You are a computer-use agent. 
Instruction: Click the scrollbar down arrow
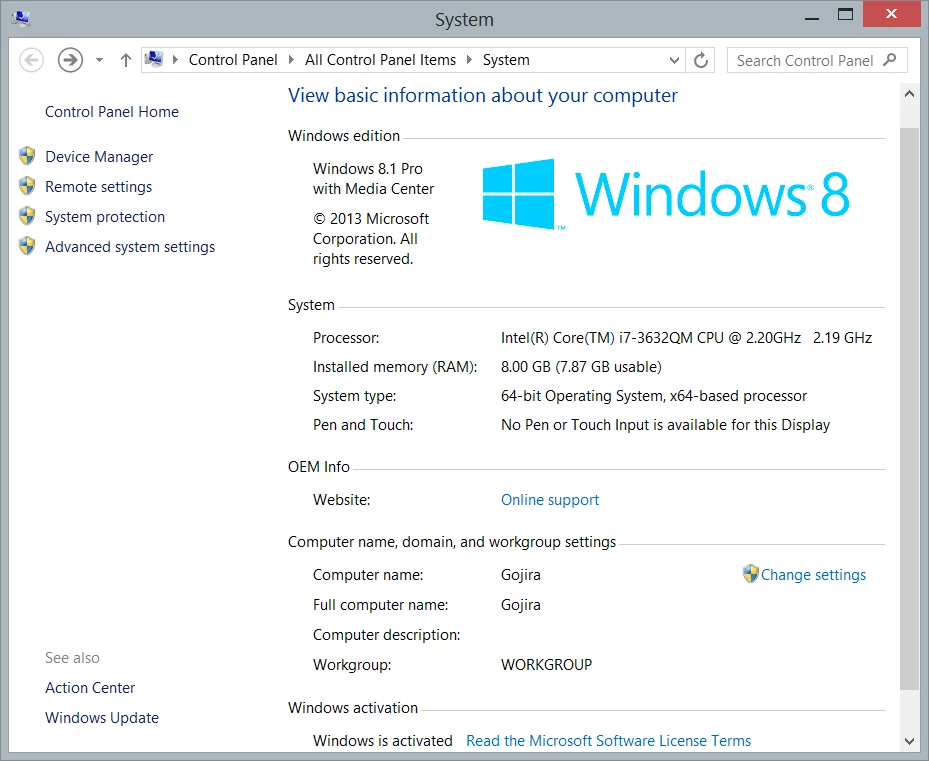pos(909,741)
